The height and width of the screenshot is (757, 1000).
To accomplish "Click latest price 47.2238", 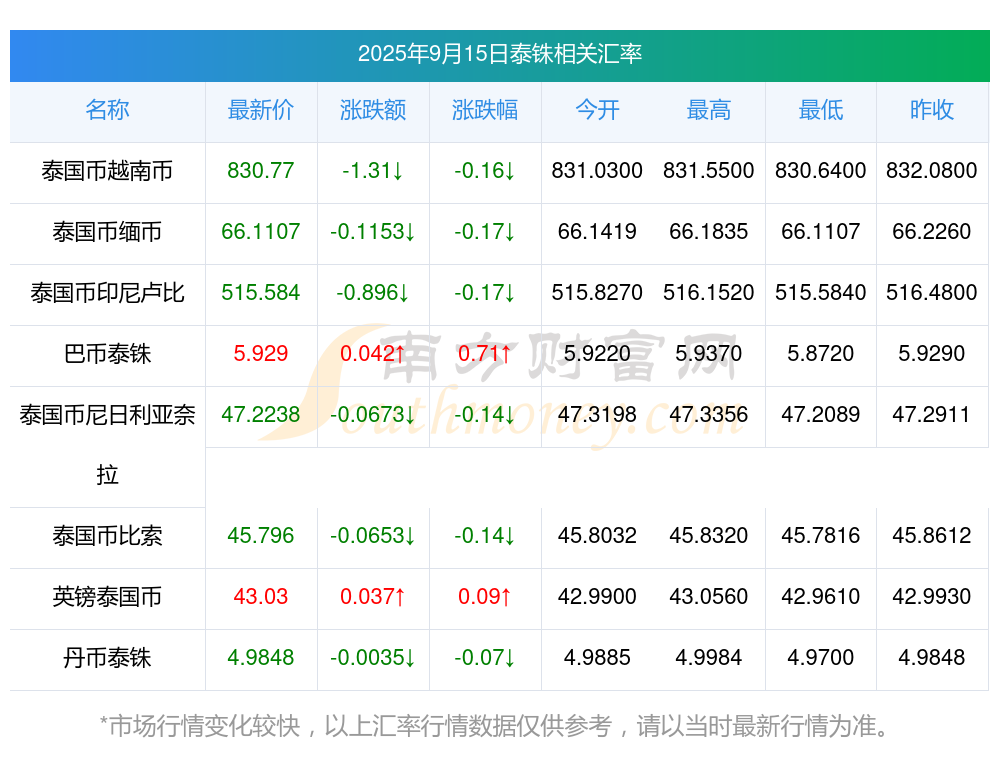I will [x=261, y=415].
